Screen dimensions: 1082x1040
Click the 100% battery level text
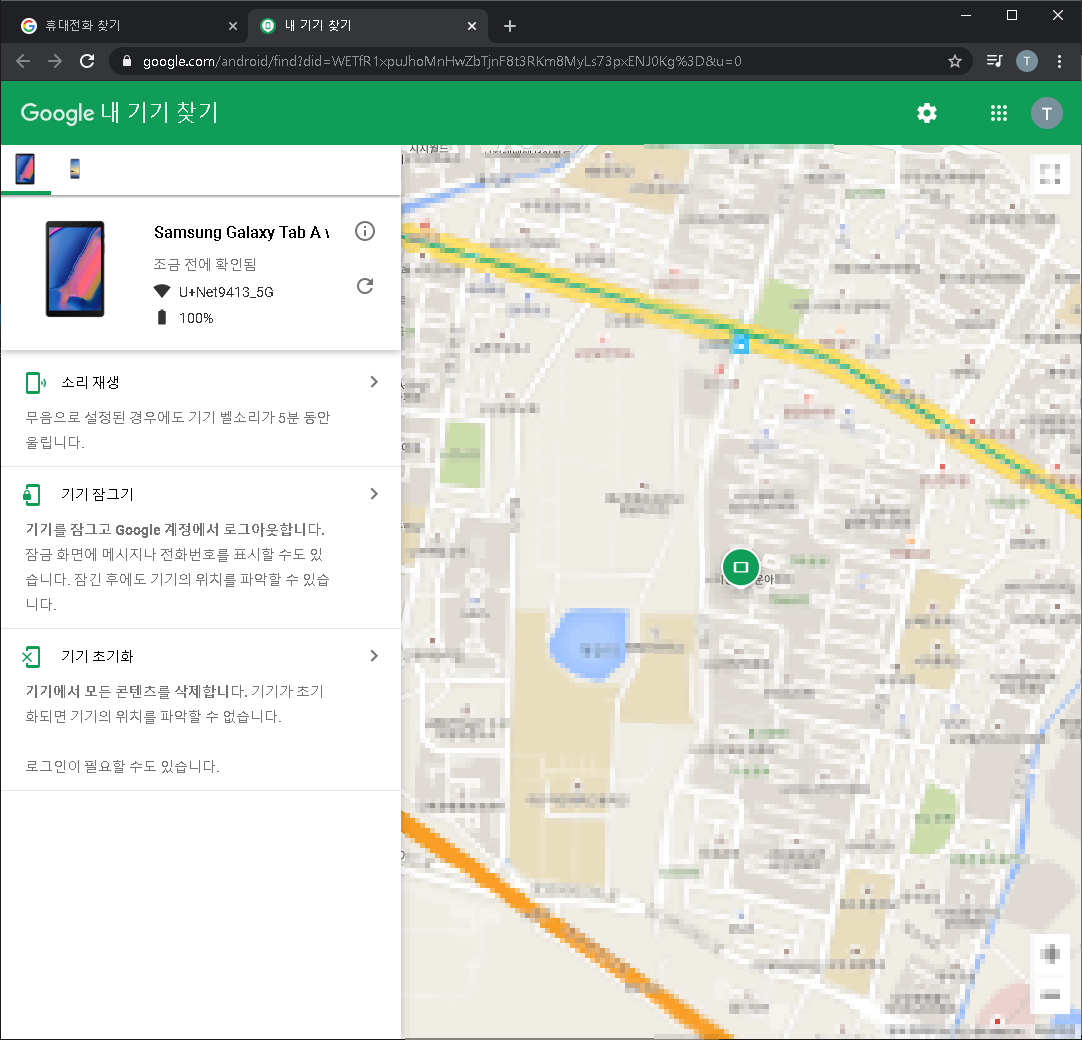[x=196, y=318]
